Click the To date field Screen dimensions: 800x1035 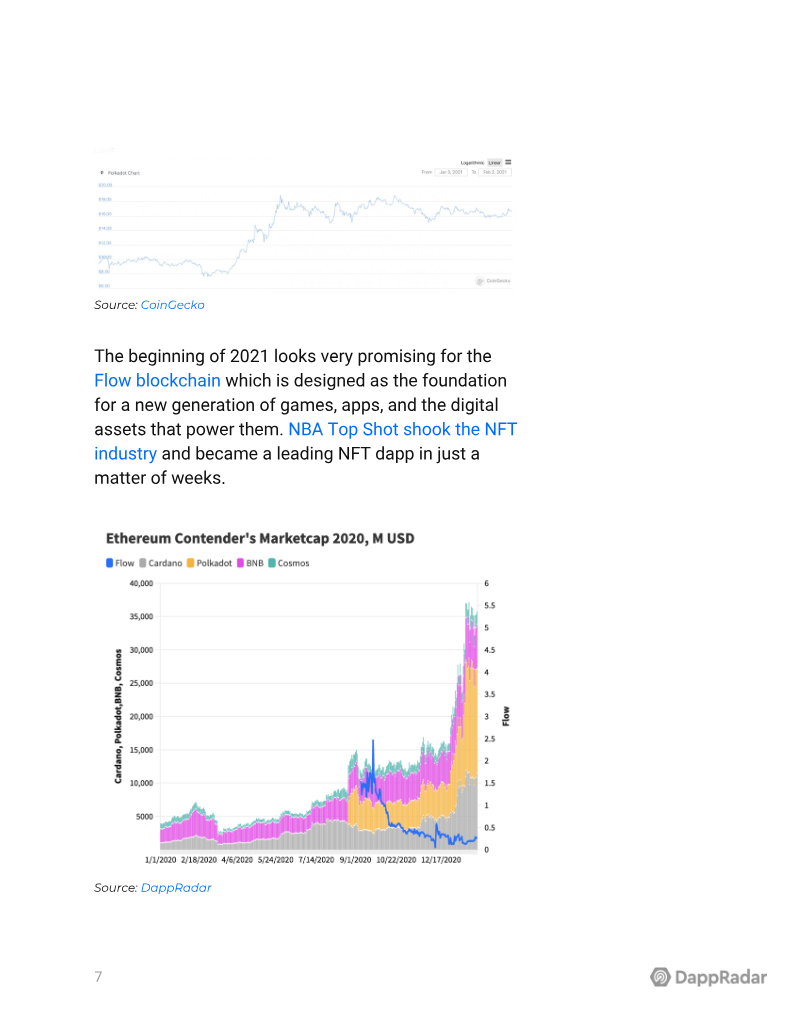[x=496, y=172]
